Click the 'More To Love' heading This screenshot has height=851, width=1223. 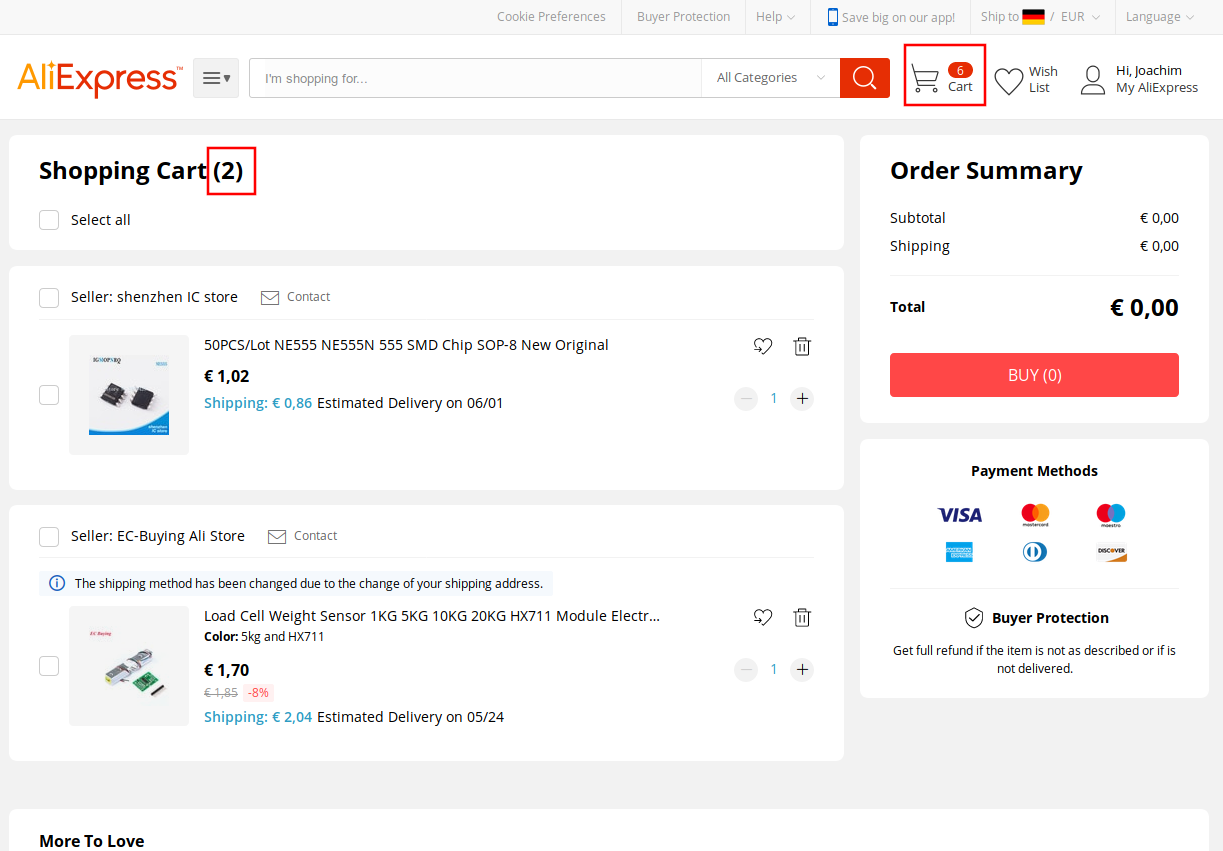click(x=92, y=841)
